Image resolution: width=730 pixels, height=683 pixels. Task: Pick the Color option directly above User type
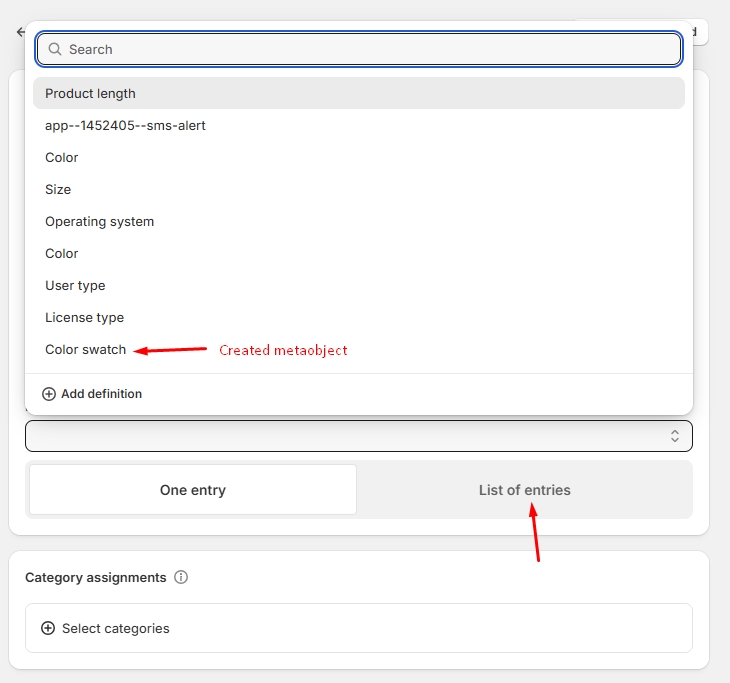[62, 253]
